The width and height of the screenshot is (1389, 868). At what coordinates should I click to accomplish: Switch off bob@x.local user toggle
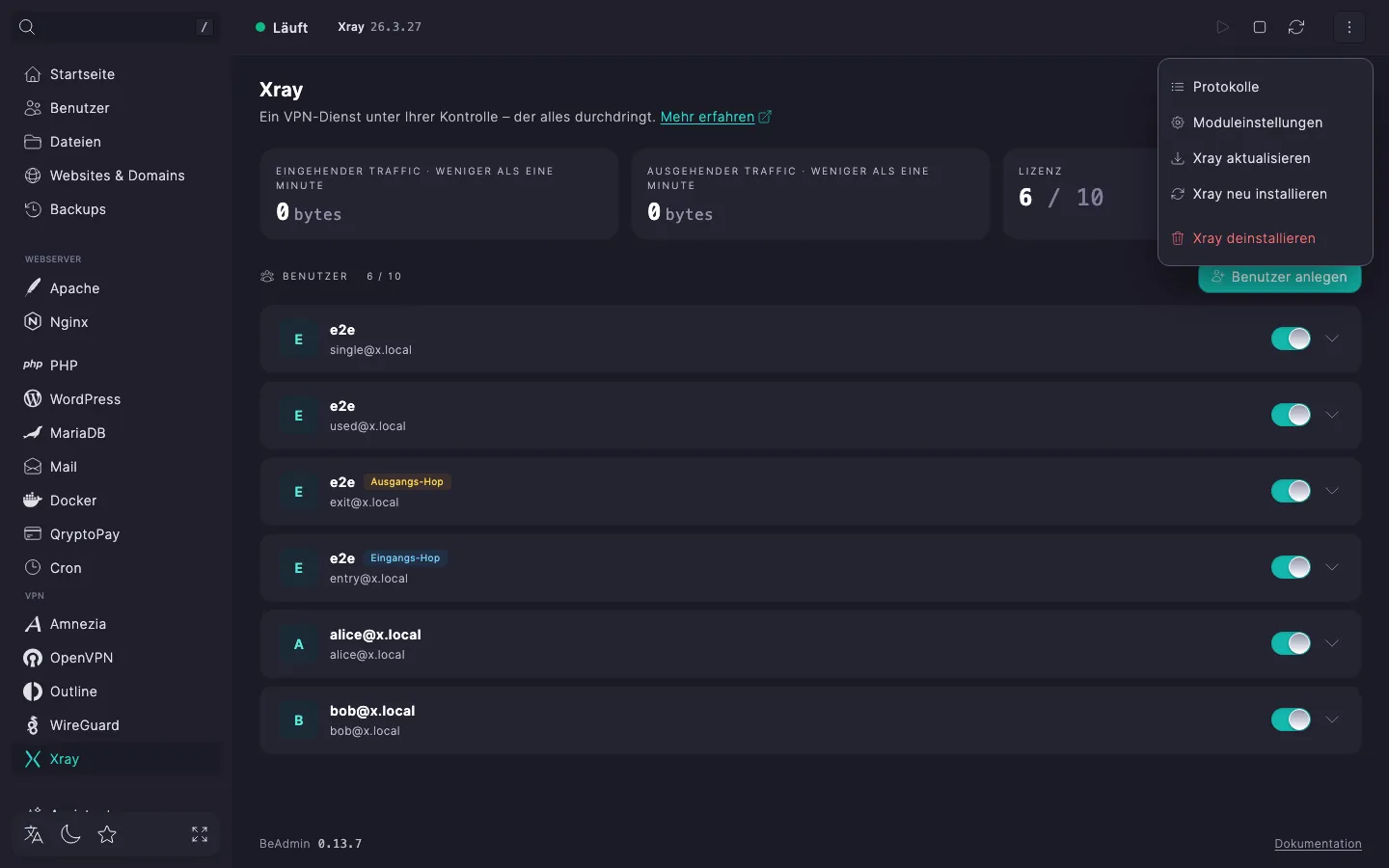tap(1291, 719)
